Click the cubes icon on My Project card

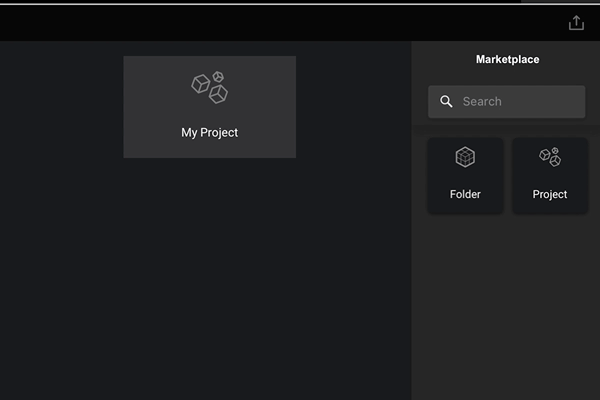pos(209,88)
